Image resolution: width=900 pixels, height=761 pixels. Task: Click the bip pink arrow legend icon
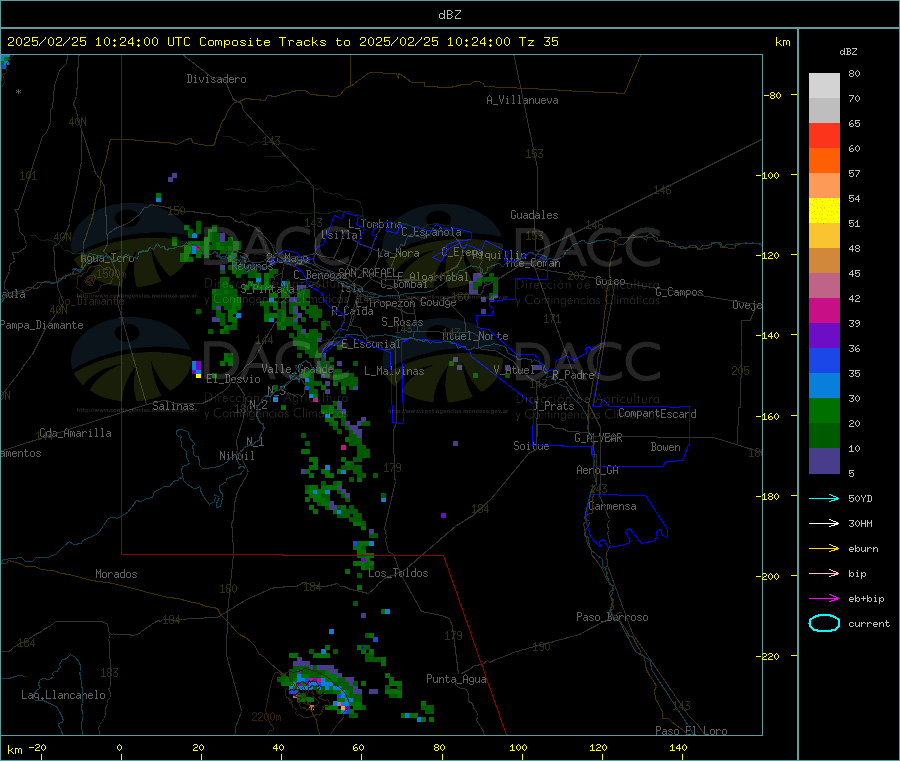point(824,573)
